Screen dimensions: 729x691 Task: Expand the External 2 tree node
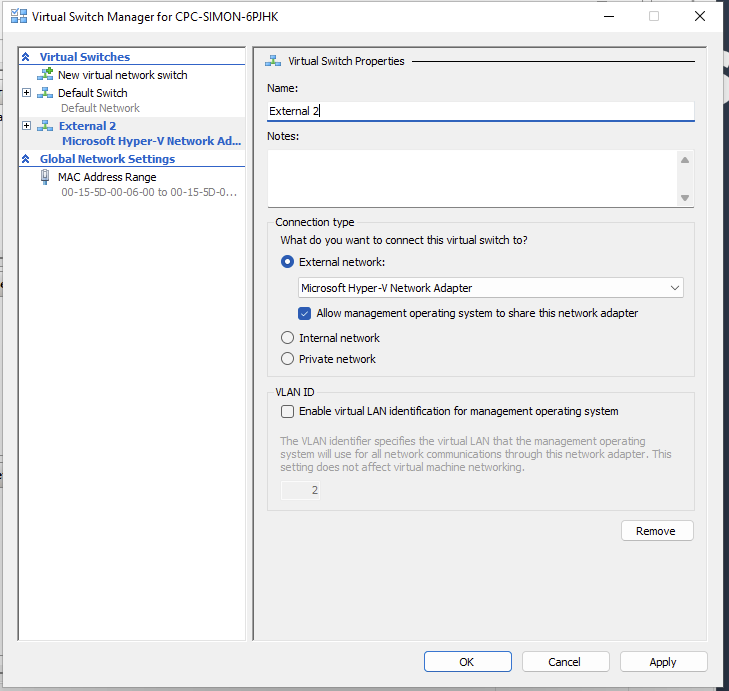coord(26,126)
